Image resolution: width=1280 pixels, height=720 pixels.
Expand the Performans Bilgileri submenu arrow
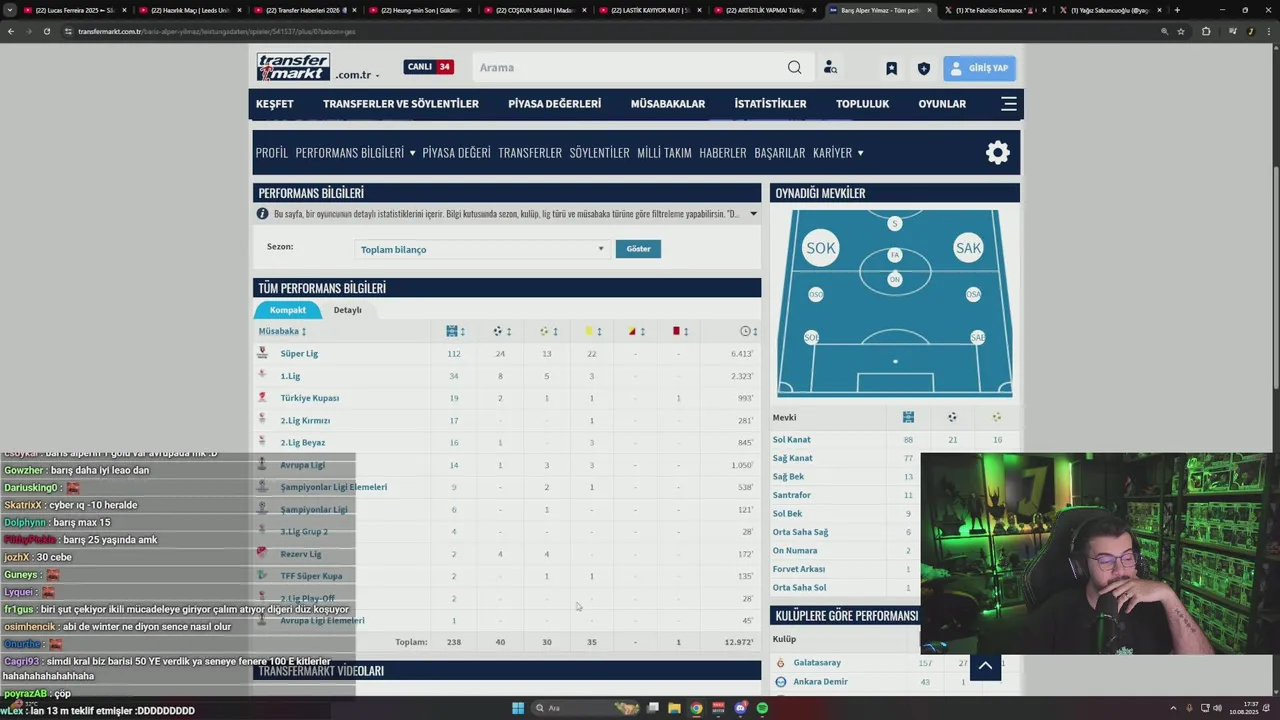point(412,153)
